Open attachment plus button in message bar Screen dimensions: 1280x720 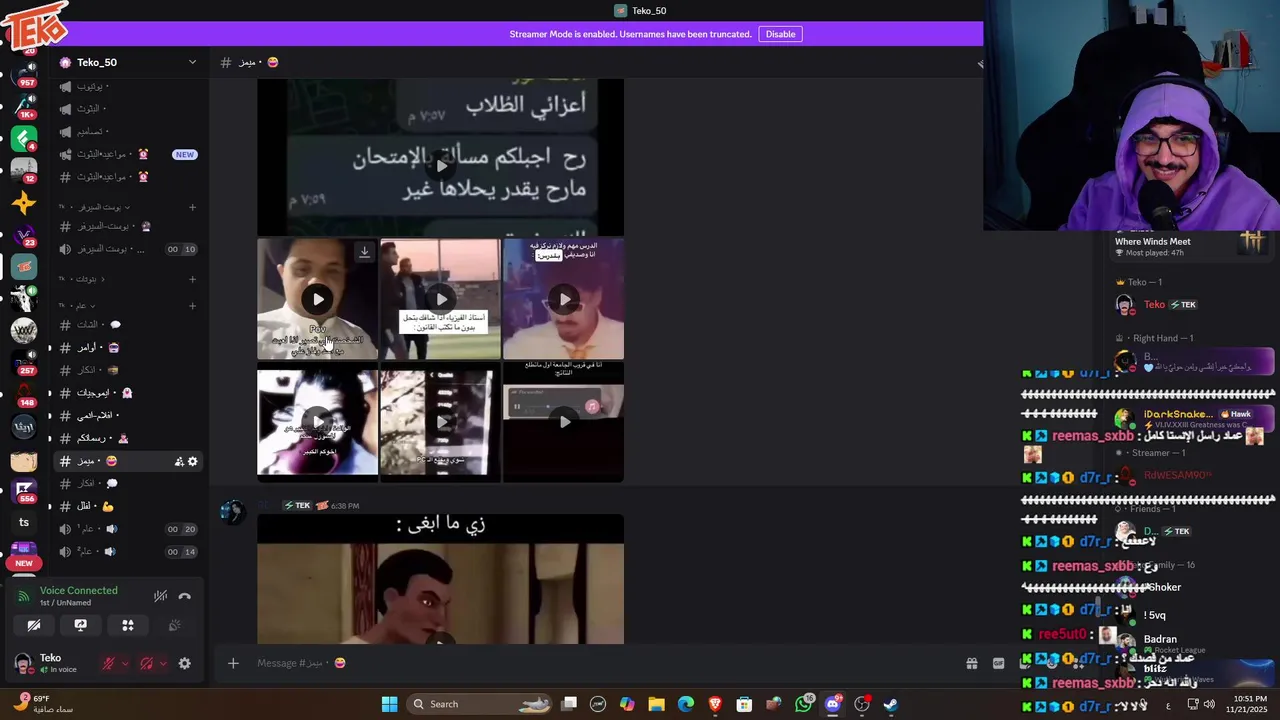pos(233,663)
